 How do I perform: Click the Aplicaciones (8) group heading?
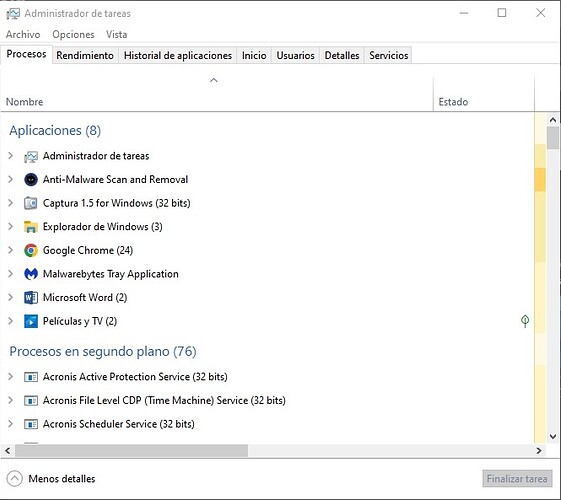click(x=55, y=131)
